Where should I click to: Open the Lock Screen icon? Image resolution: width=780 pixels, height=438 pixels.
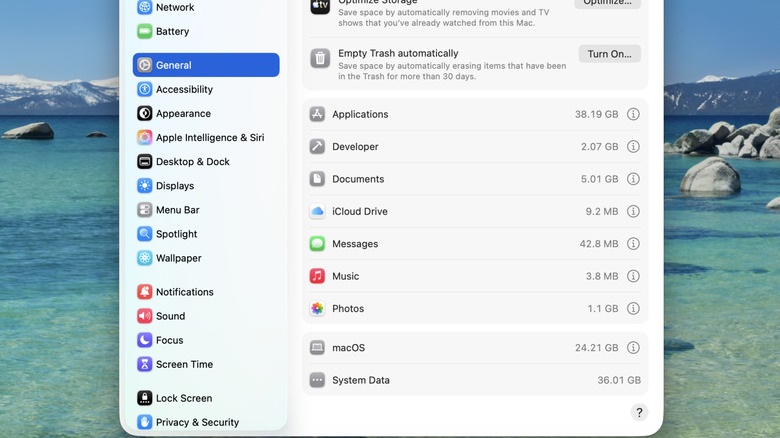click(x=144, y=398)
